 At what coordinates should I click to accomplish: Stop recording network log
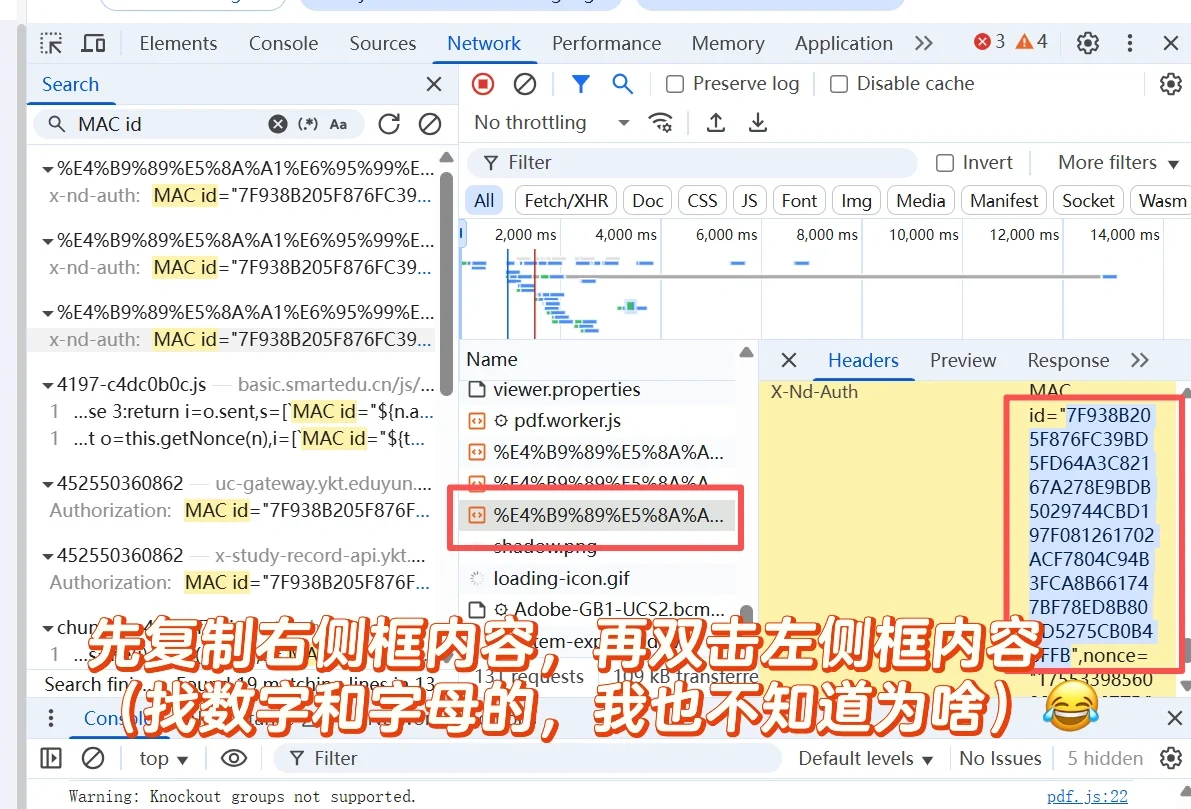point(482,84)
